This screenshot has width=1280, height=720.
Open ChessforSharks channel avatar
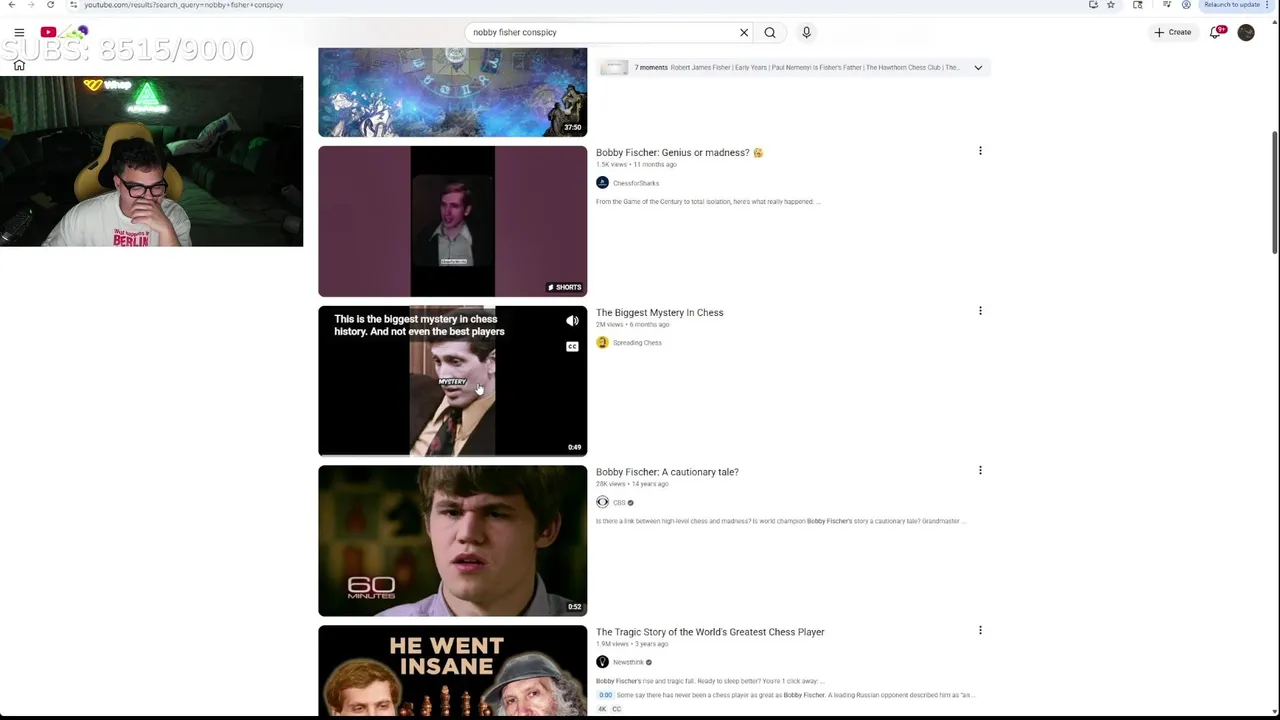click(602, 183)
